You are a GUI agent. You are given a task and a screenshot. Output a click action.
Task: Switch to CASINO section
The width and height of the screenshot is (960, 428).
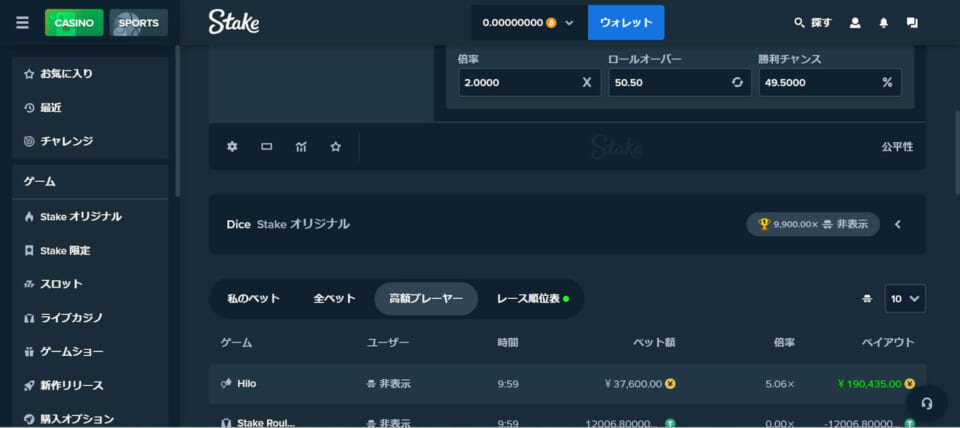[74, 23]
